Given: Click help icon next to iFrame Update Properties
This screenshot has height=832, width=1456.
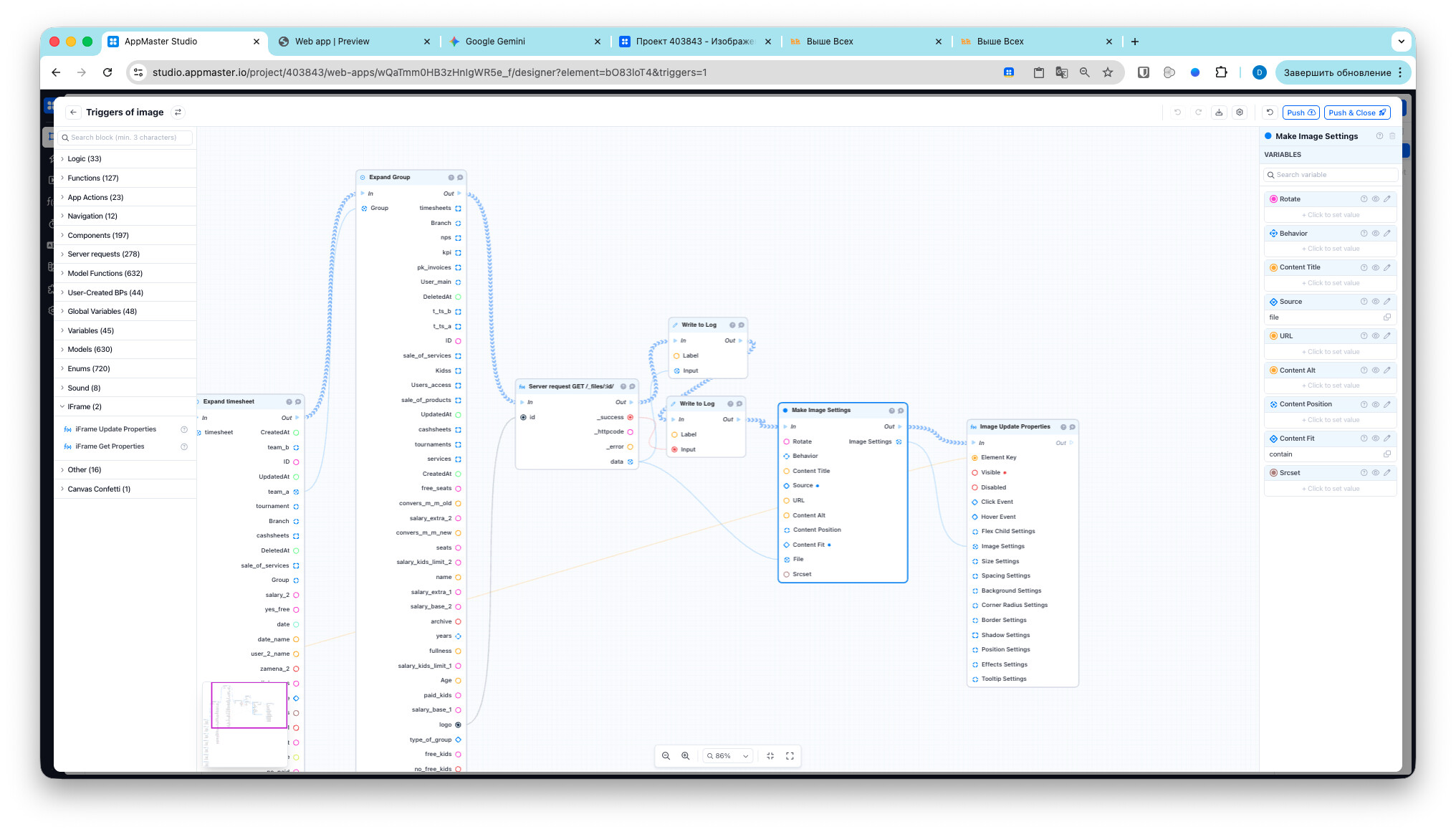Looking at the screenshot, I should (x=184, y=429).
